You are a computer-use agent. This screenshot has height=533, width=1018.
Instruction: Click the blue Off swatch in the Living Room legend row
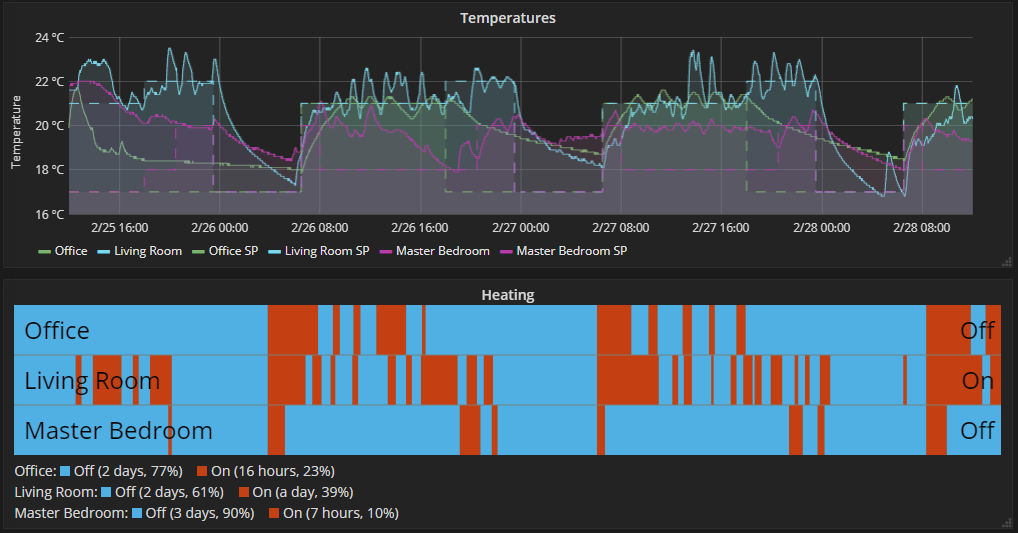click(106, 492)
